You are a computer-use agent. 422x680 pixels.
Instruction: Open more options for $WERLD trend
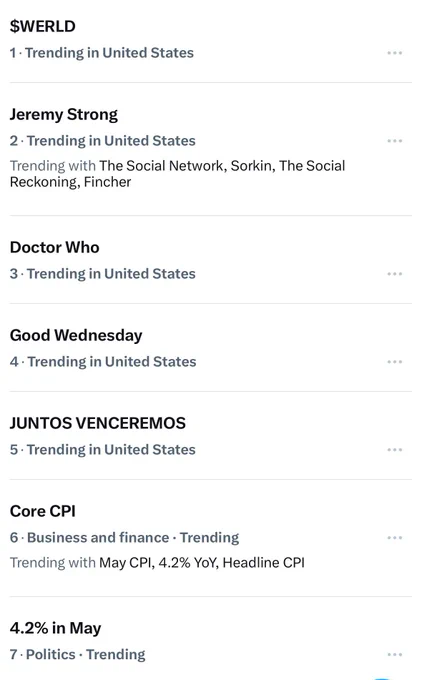(395, 53)
